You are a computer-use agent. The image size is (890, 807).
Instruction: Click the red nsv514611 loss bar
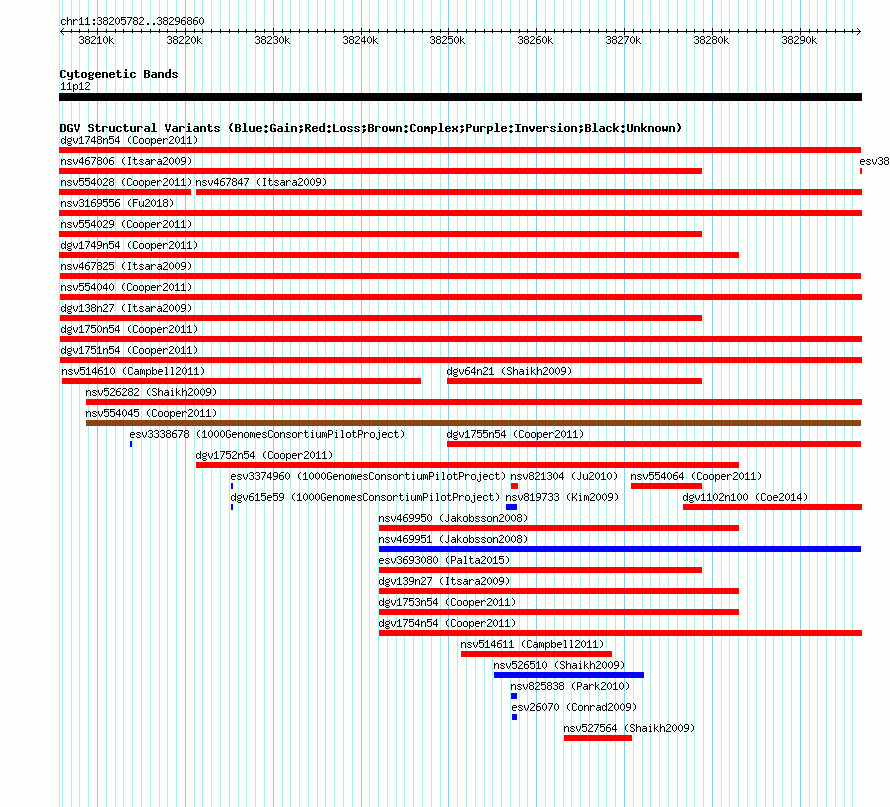click(536, 654)
